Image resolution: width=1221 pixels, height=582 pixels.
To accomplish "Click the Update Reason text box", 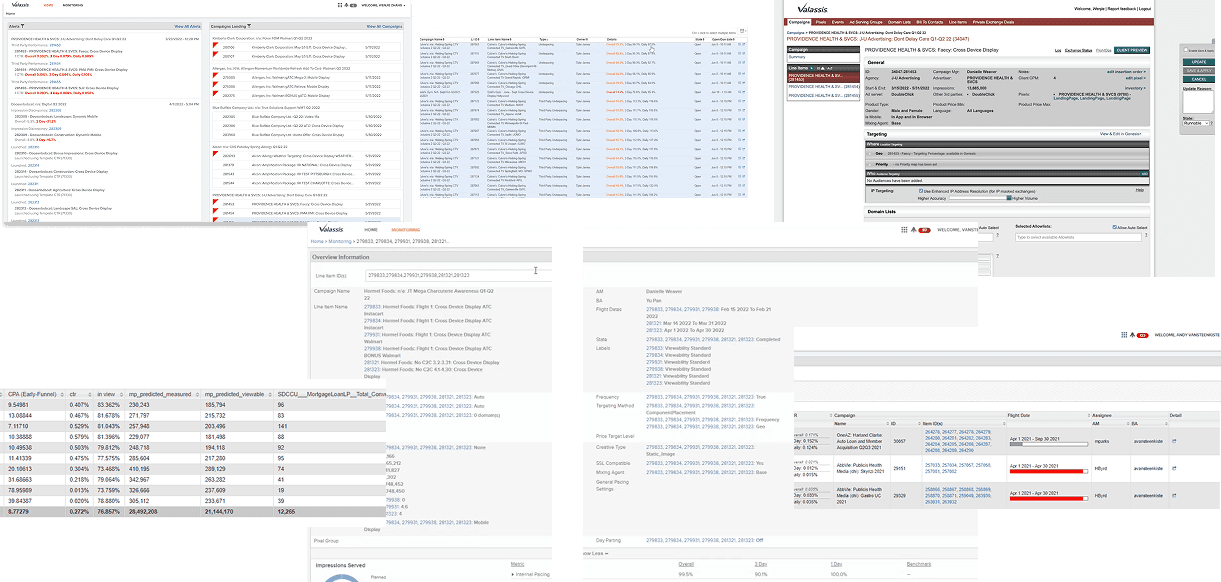I will pyautogui.click(x=1198, y=101).
